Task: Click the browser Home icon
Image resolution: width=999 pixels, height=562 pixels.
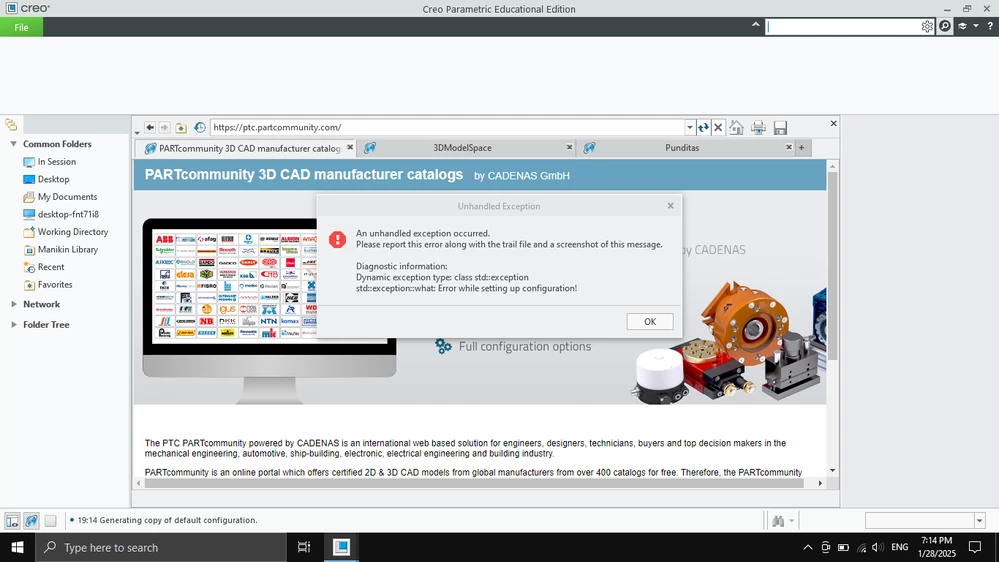Action: coord(737,127)
